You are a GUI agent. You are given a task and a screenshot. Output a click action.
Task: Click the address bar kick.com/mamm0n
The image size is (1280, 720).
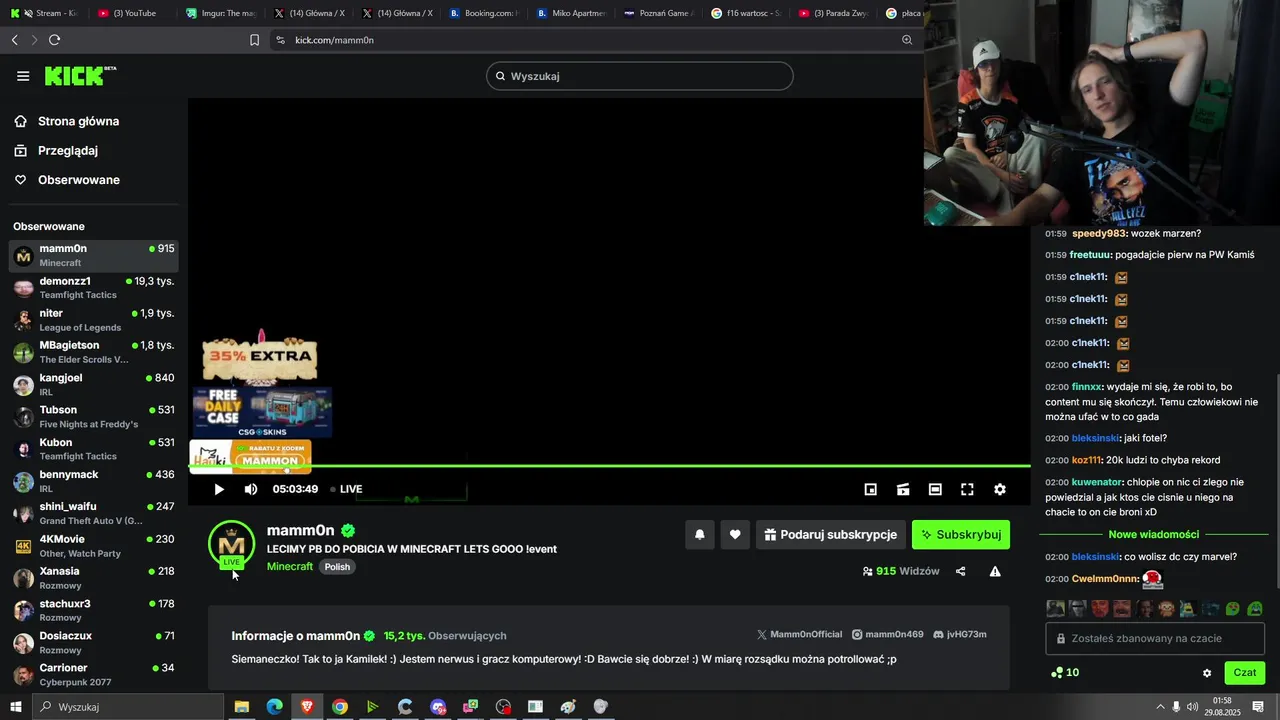point(334,40)
